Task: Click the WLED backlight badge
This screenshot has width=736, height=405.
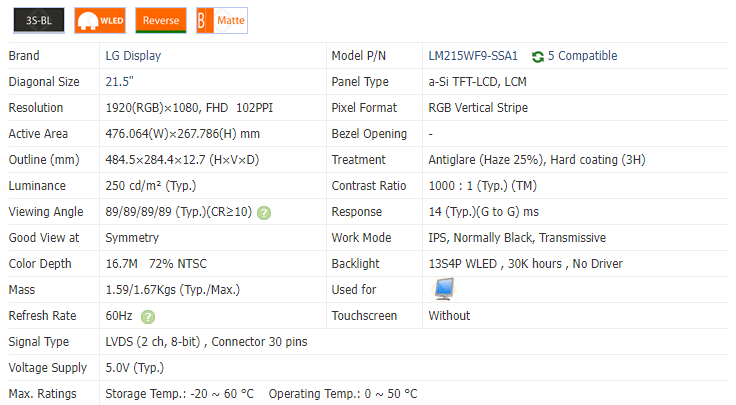Action: (x=100, y=21)
